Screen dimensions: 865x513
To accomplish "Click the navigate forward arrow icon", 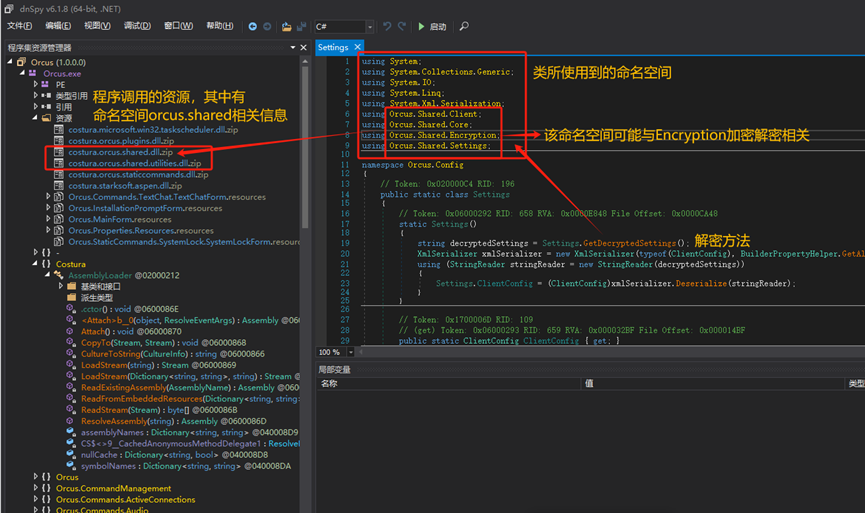I will pos(267,26).
